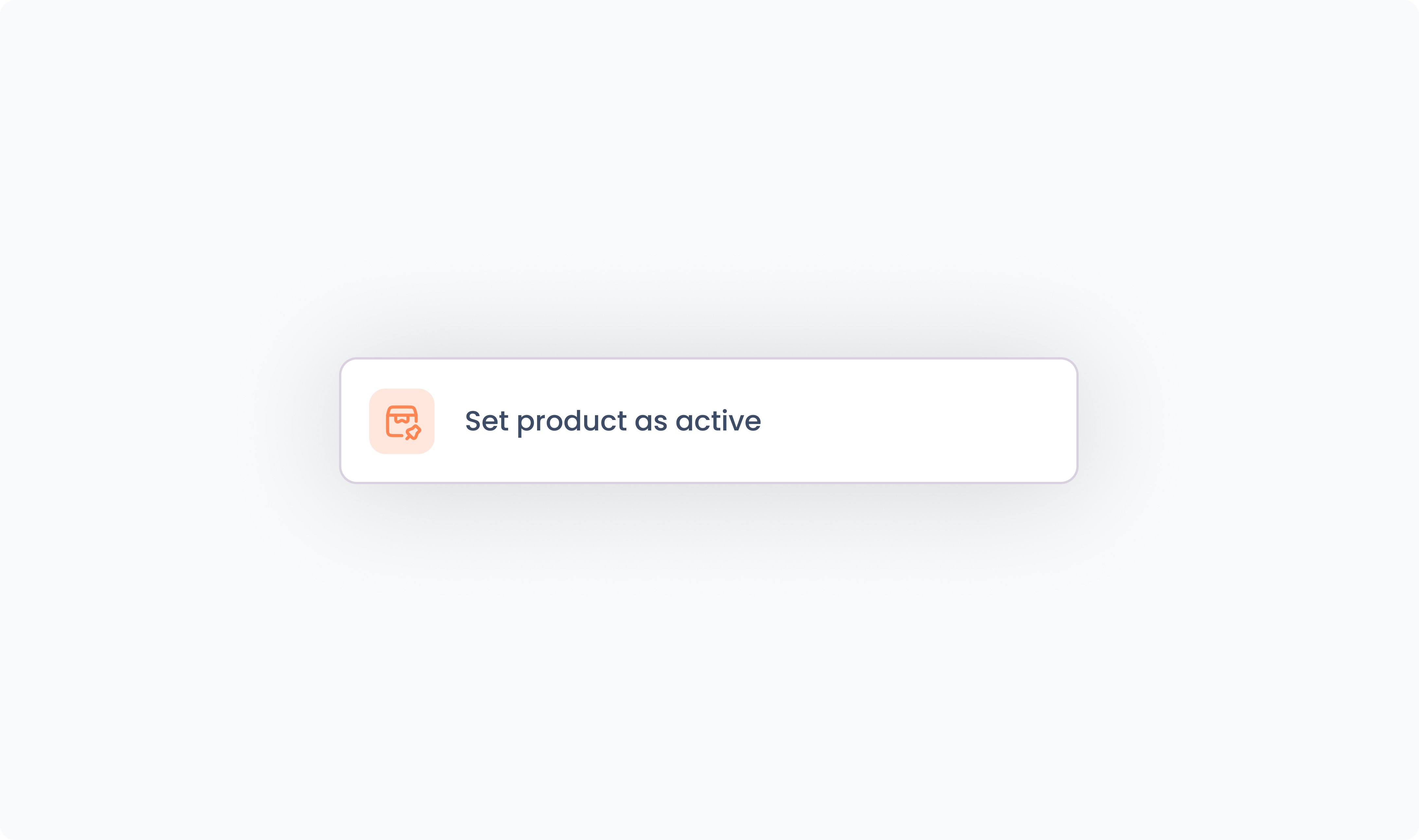
Task: Click the pin badge on store icon
Action: tap(413, 433)
